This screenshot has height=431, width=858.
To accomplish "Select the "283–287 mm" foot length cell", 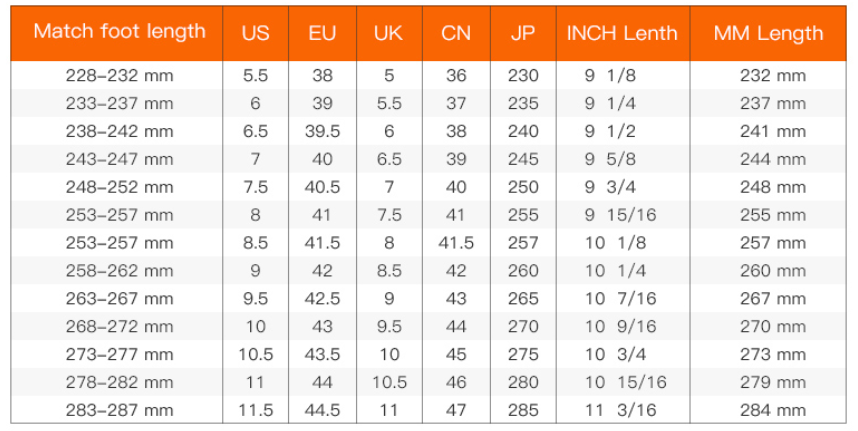I will (x=119, y=410).
